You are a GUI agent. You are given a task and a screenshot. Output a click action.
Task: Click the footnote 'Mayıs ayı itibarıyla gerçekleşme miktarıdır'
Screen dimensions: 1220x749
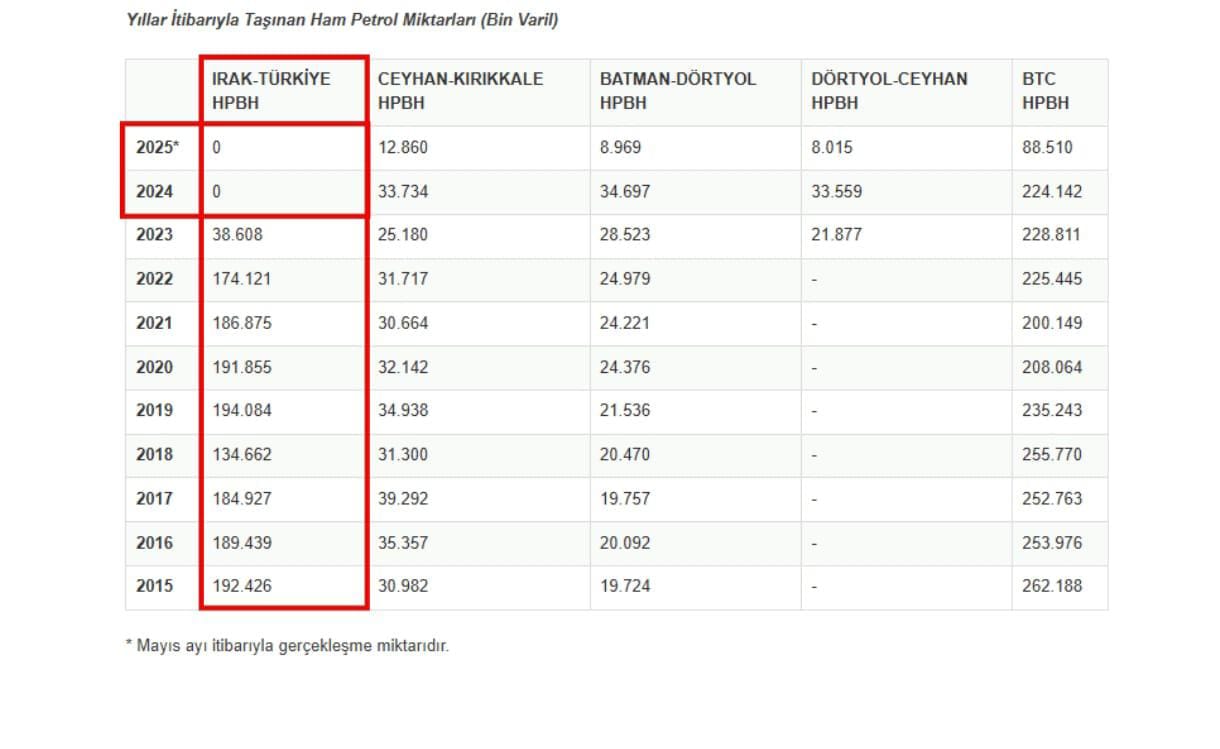(x=290, y=646)
